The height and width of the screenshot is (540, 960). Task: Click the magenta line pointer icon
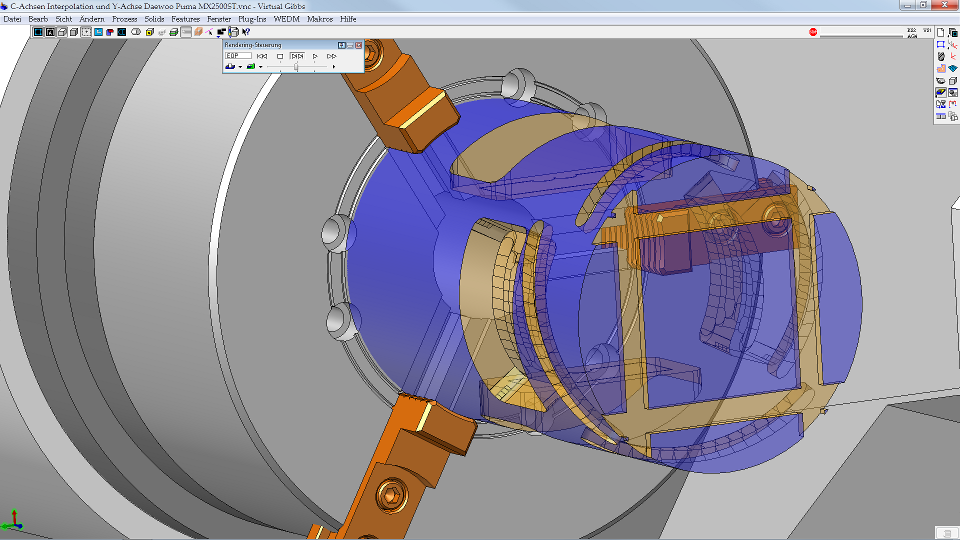[x=209, y=32]
